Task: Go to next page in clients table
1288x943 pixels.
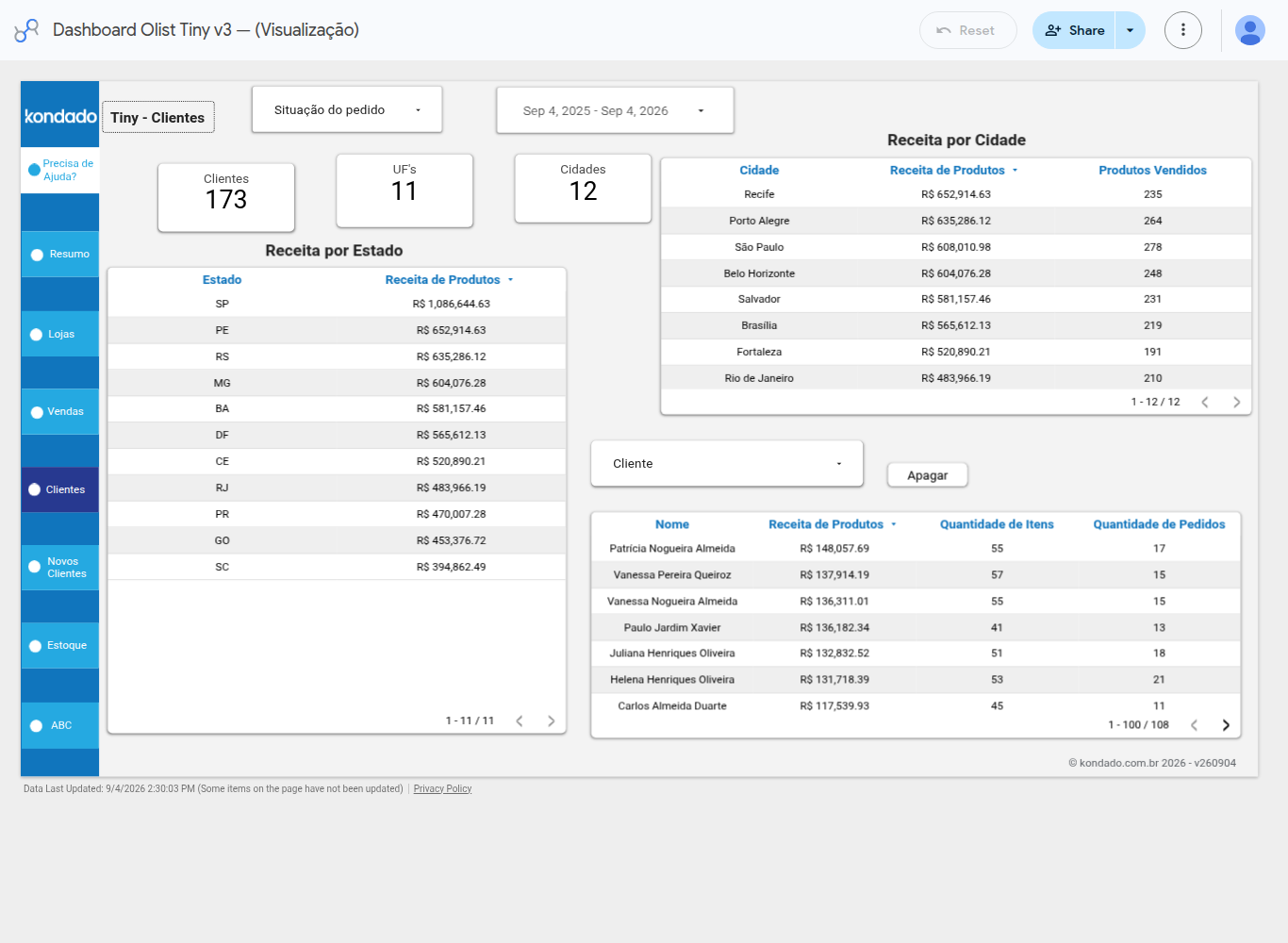Action: 1226,725
